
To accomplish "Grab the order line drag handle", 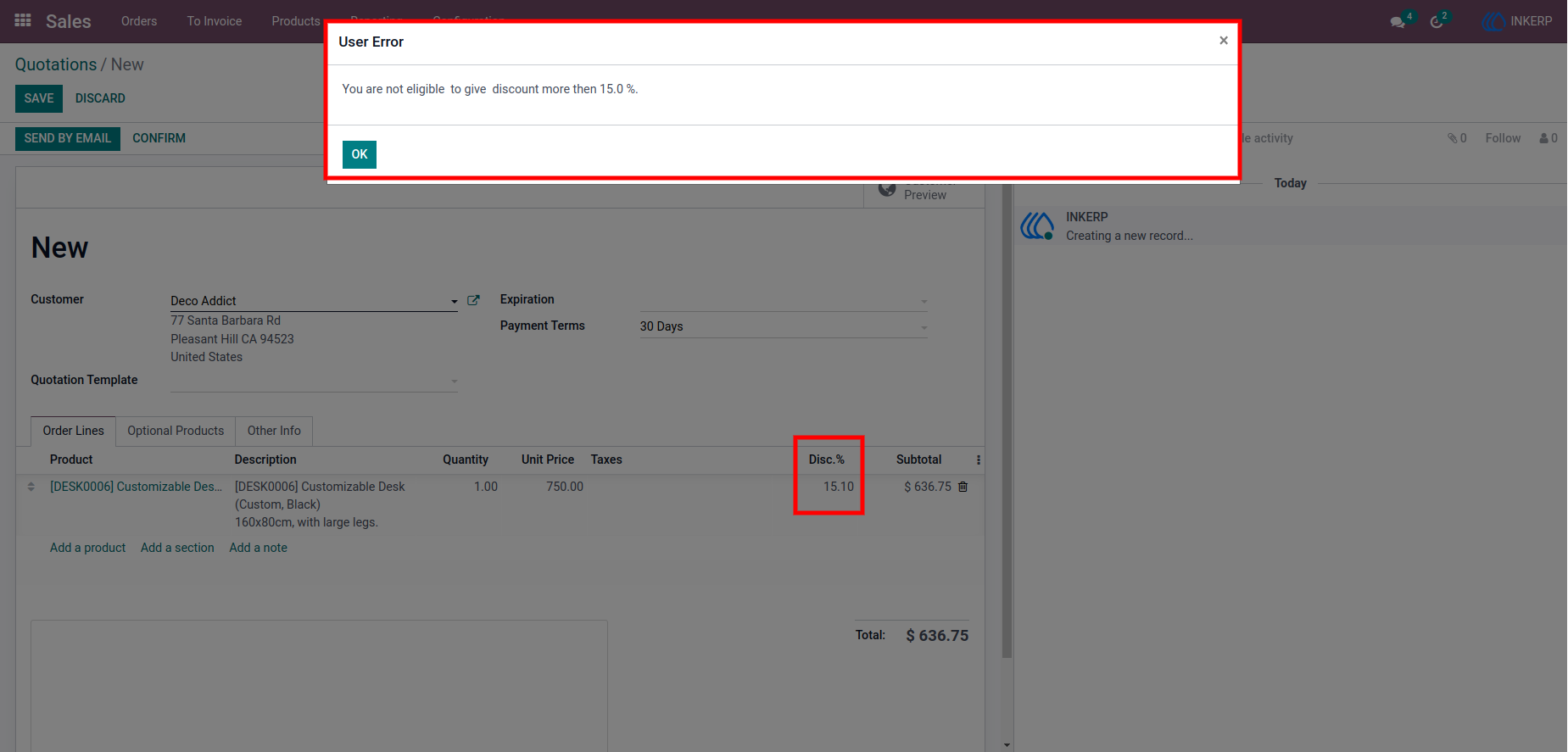I will coord(31,487).
